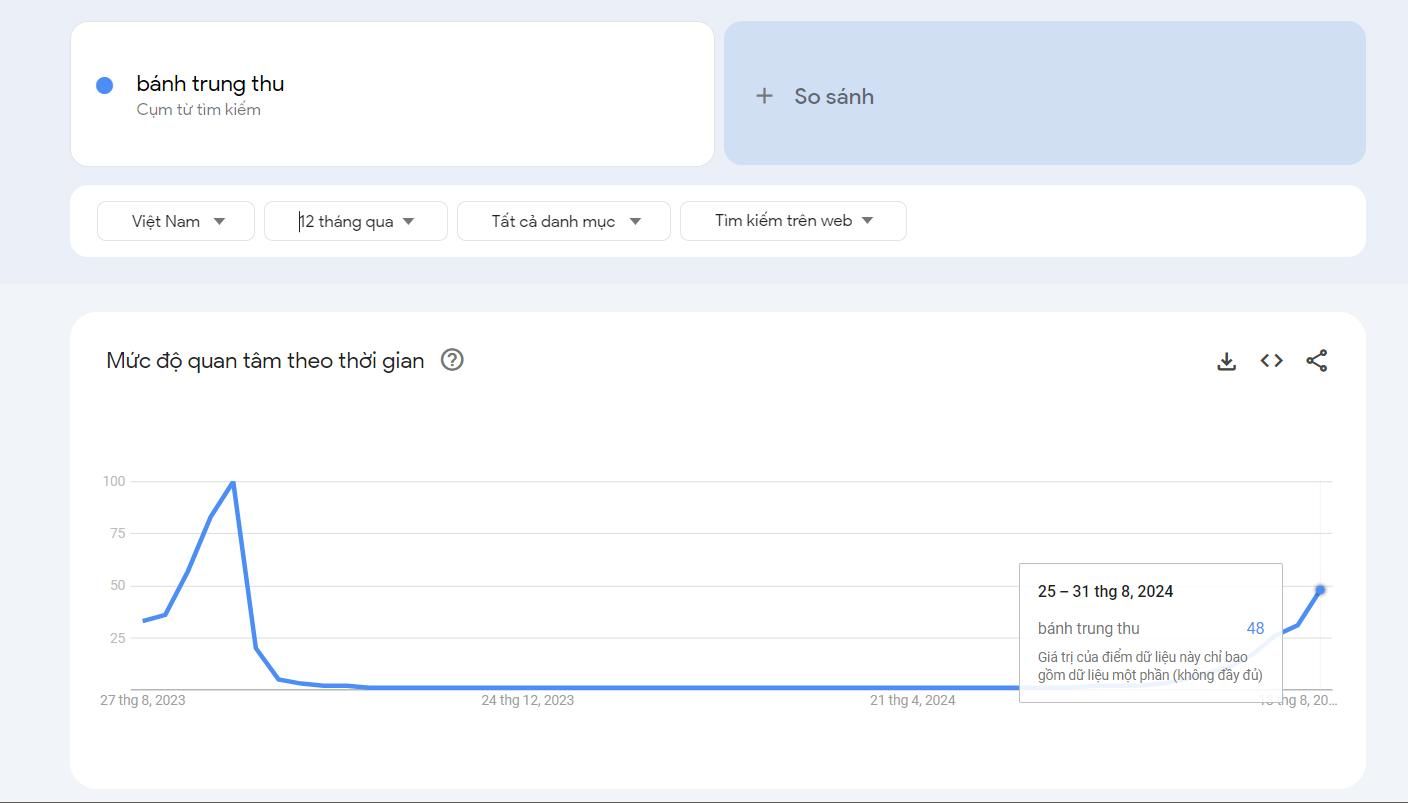Click the tooltip value 48

click(x=1255, y=628)
